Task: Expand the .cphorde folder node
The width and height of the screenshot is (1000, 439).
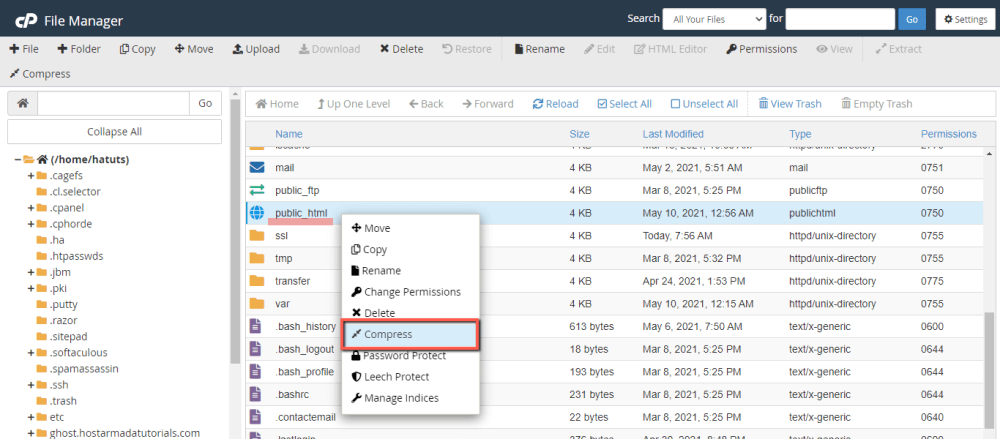Action: (31, 224)
